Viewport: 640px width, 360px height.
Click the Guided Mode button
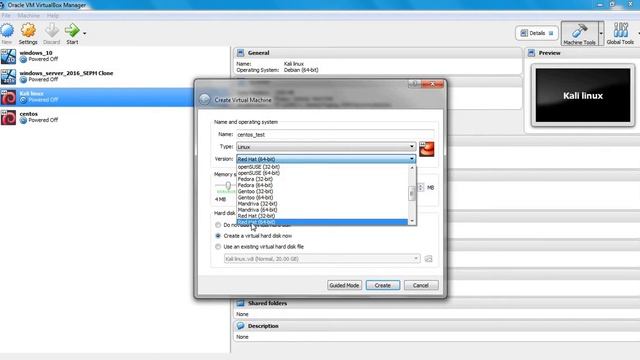344,285
